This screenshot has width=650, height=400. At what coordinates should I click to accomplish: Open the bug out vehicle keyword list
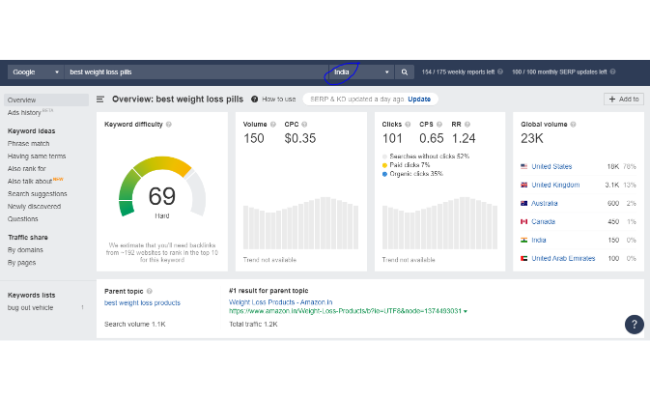pos(30,308)
